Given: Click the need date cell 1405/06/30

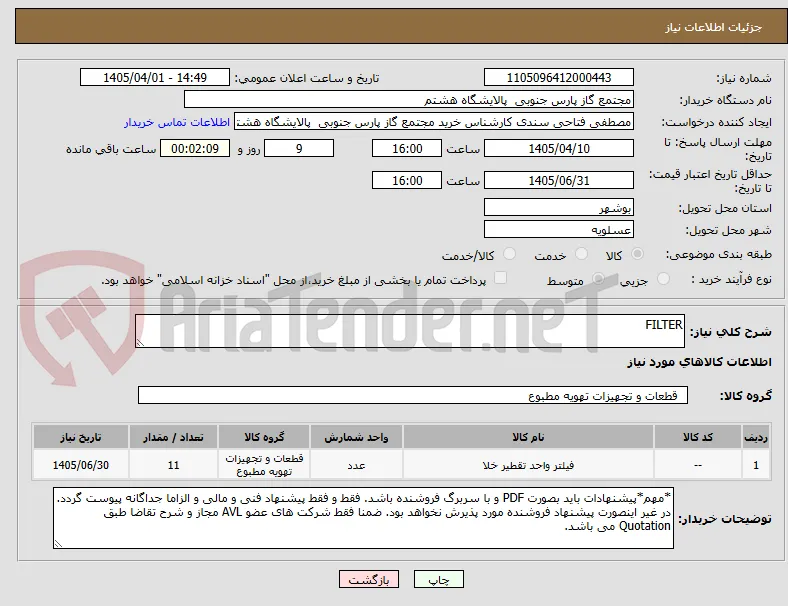Looking at the screenshot, I should point(81,465).
